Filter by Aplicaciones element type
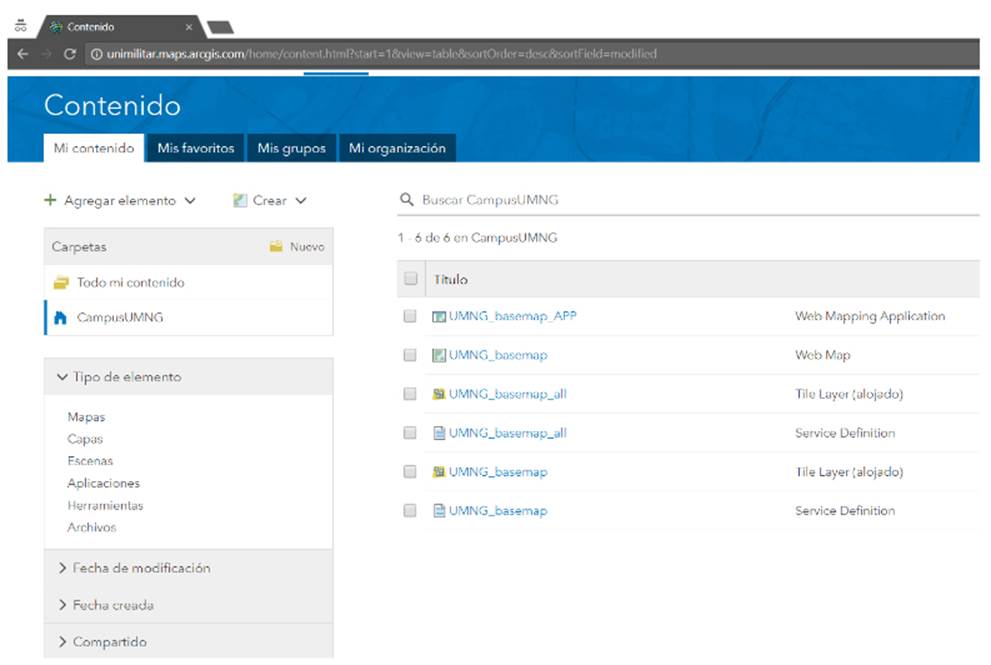This screenshot has width=991, height=665. pos(103,483)
